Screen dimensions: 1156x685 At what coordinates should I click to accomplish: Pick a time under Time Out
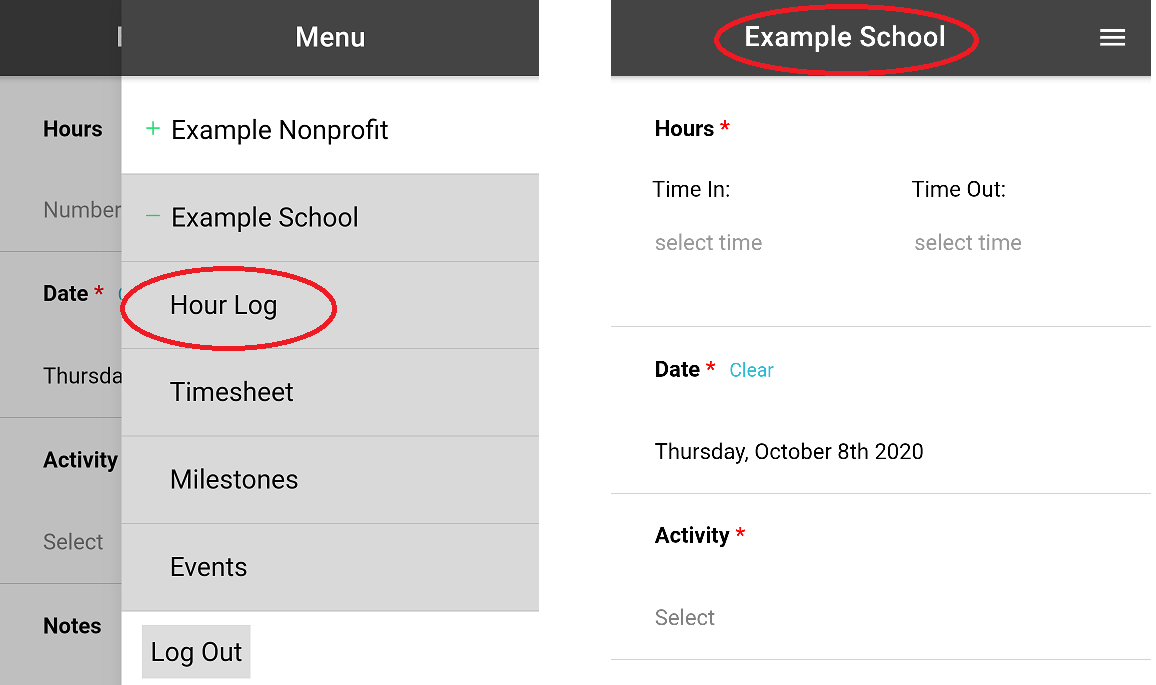pos(967,243)
